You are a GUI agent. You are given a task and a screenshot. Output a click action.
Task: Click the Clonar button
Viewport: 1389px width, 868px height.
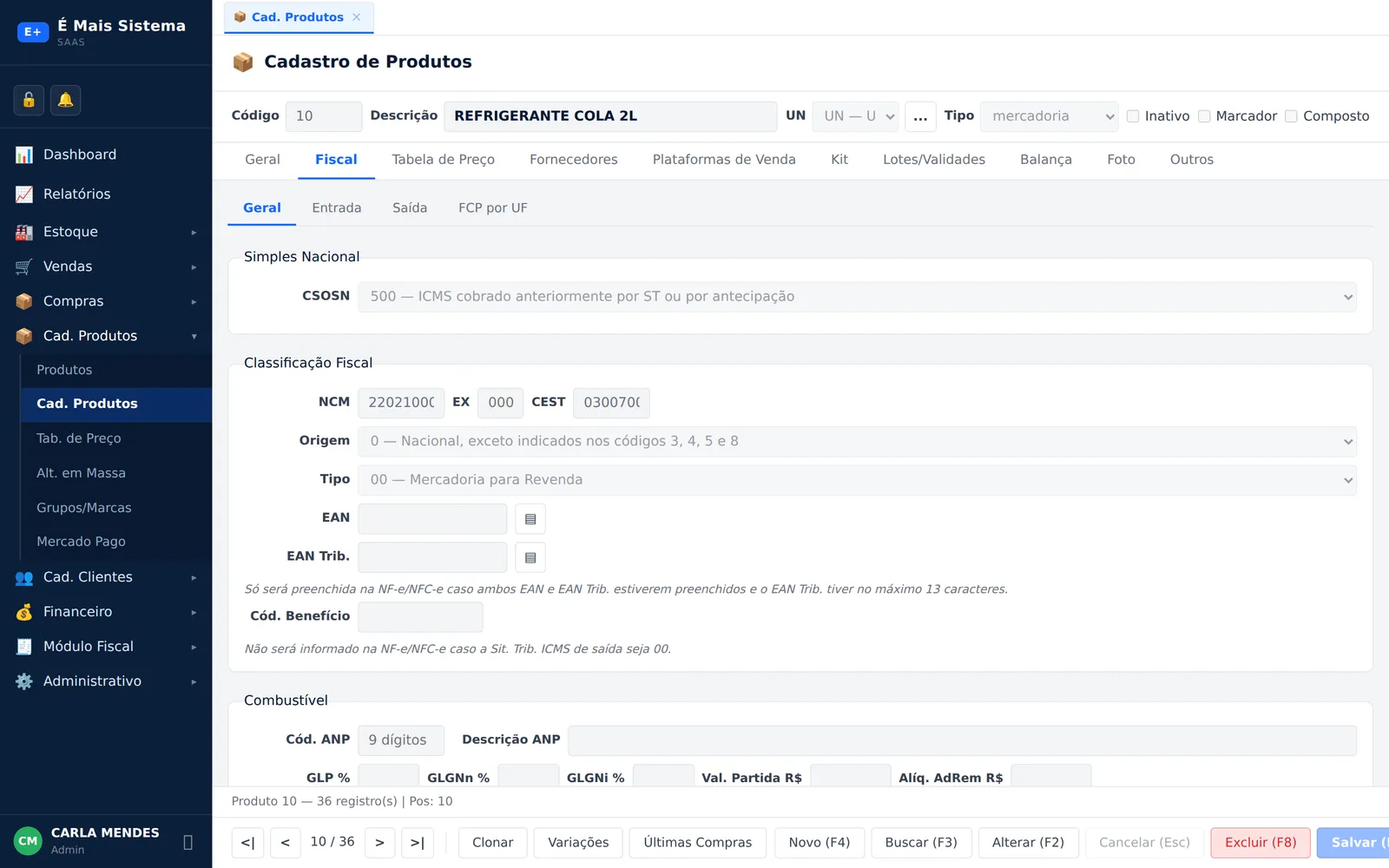pyautogui.click(x=492, y=843)
